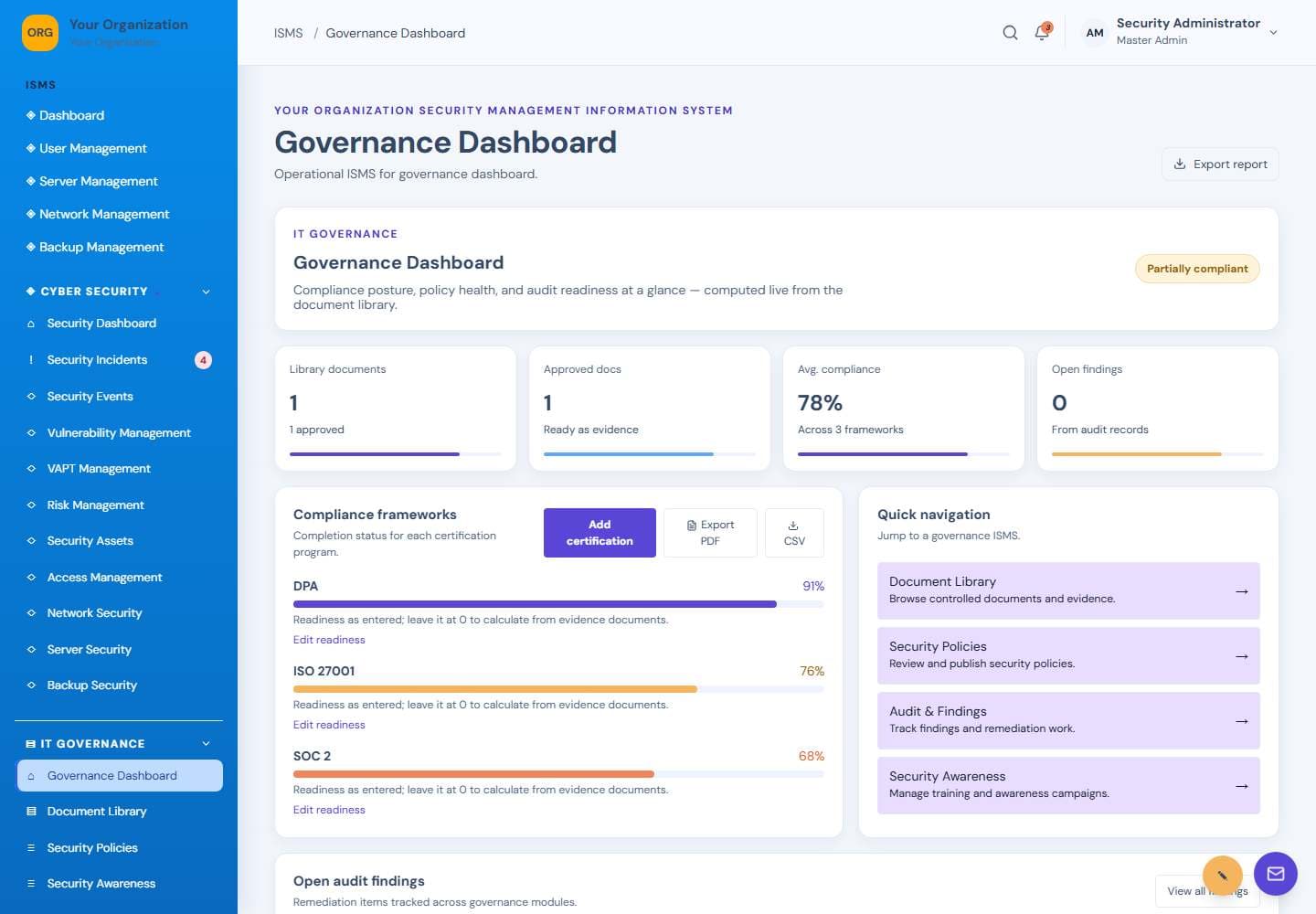
Task: Click Edit readiness under ISO 27001
Action: 329,725
